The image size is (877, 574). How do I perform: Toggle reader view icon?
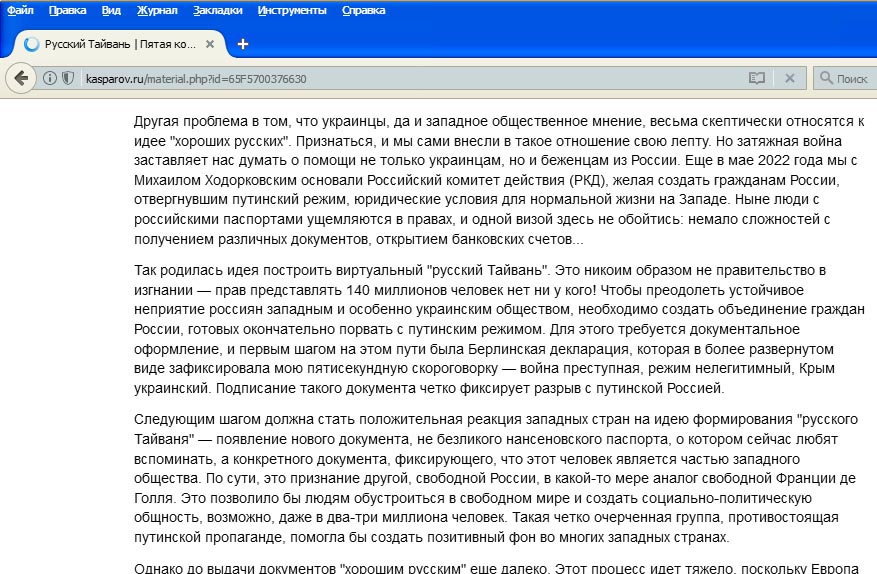757,78
